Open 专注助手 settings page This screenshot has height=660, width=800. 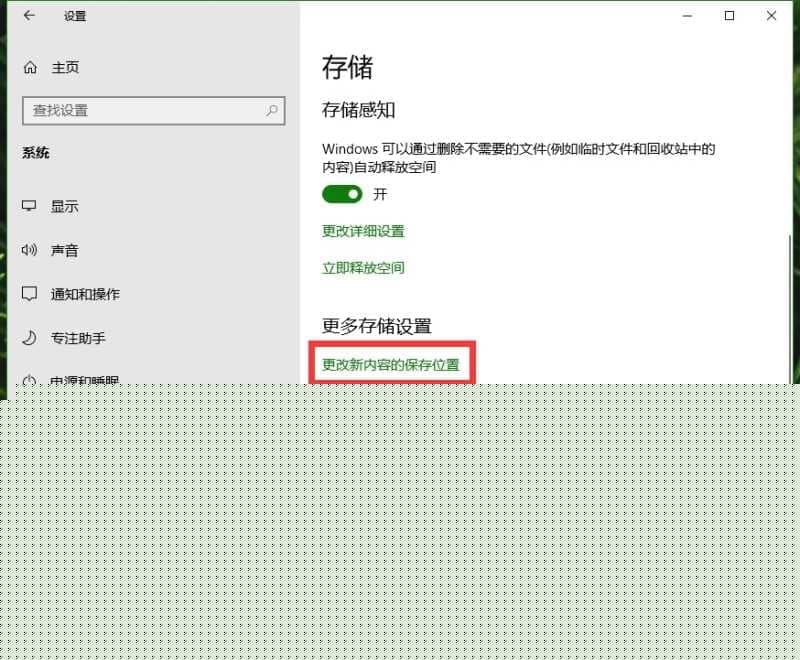[x=78, y=338]
